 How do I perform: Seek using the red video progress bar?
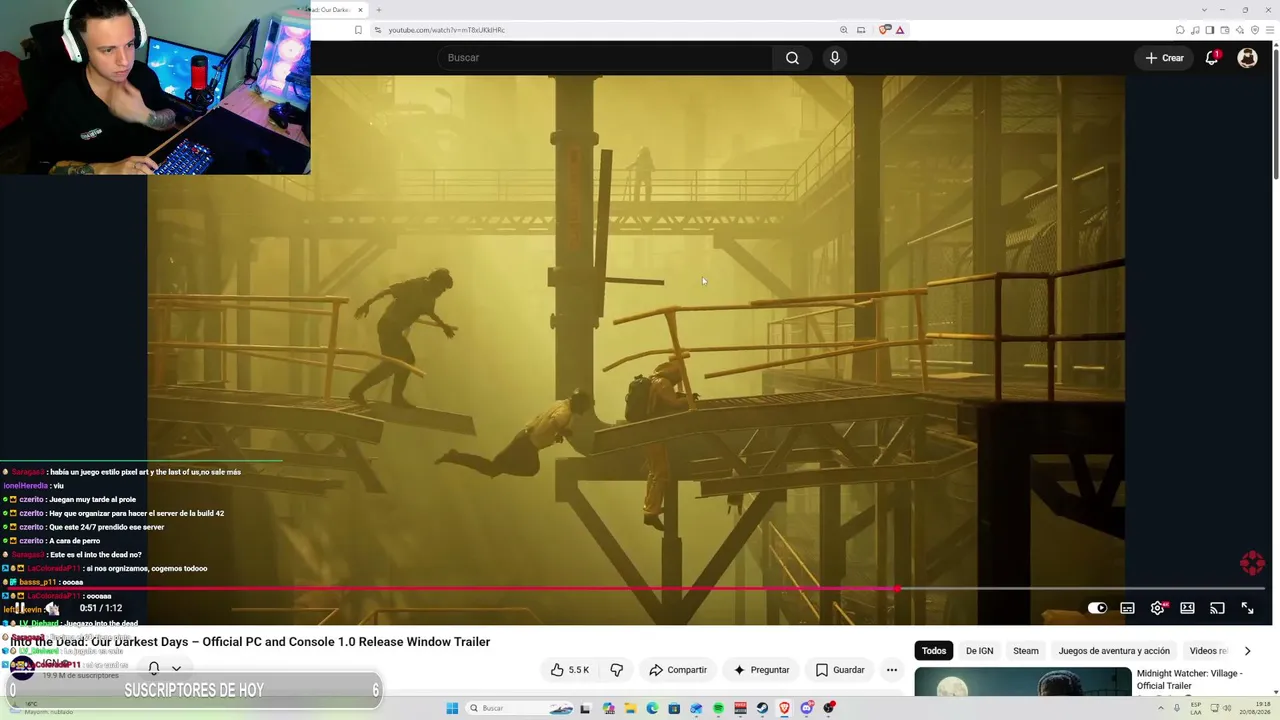[x=636, y=589]
